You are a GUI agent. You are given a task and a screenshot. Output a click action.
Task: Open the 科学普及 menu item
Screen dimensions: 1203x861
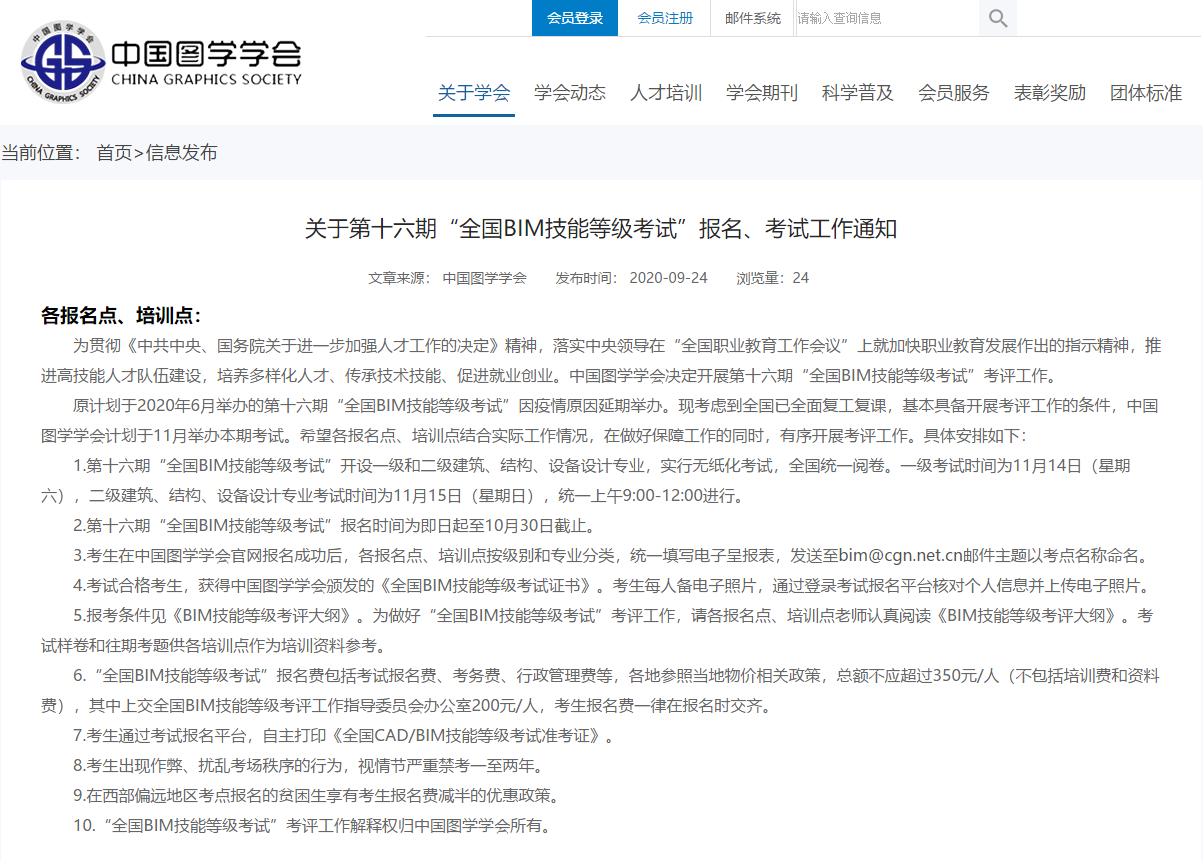click(x=858, y=93)
